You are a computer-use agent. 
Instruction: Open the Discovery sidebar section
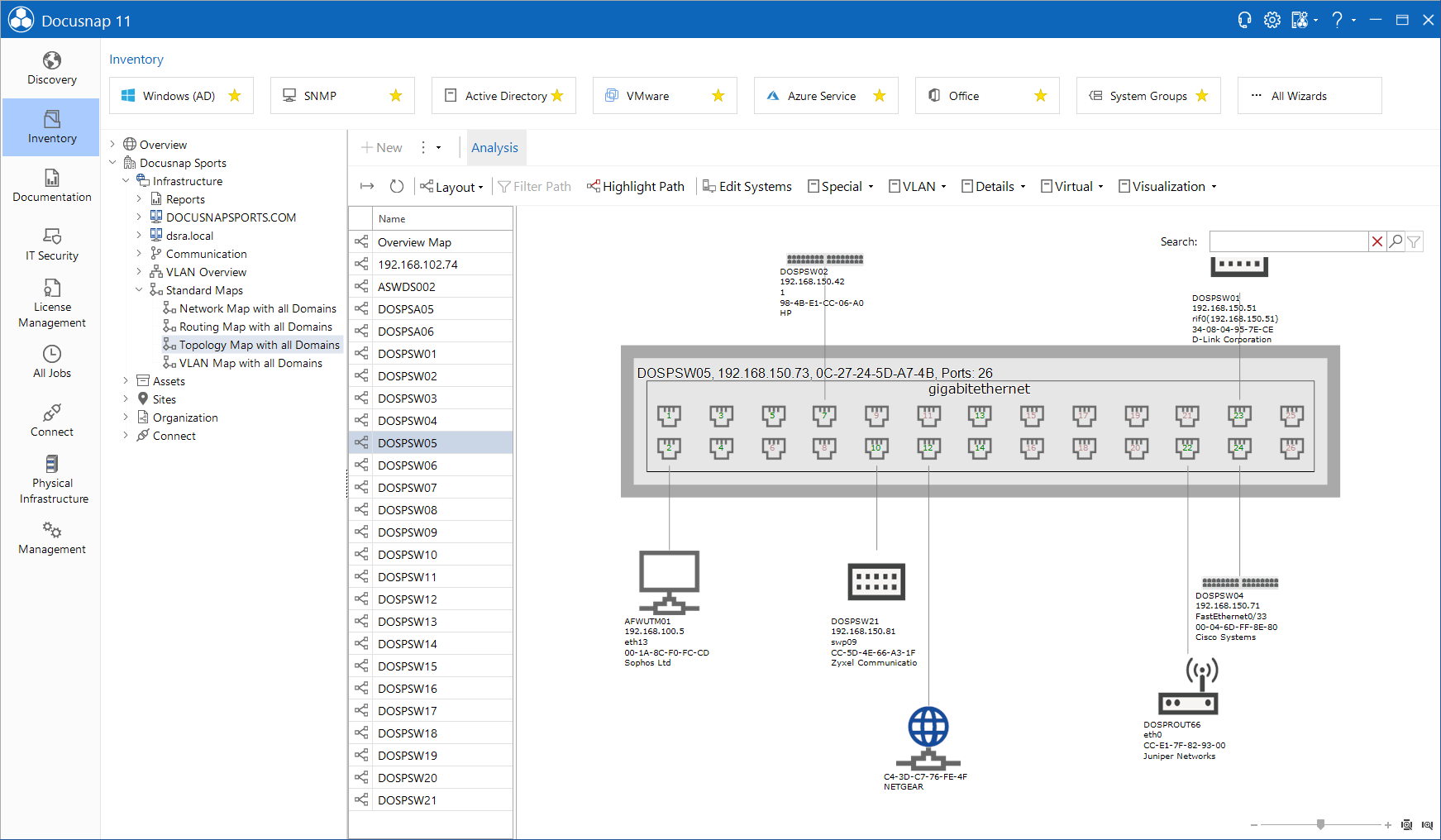coord(51,69)
